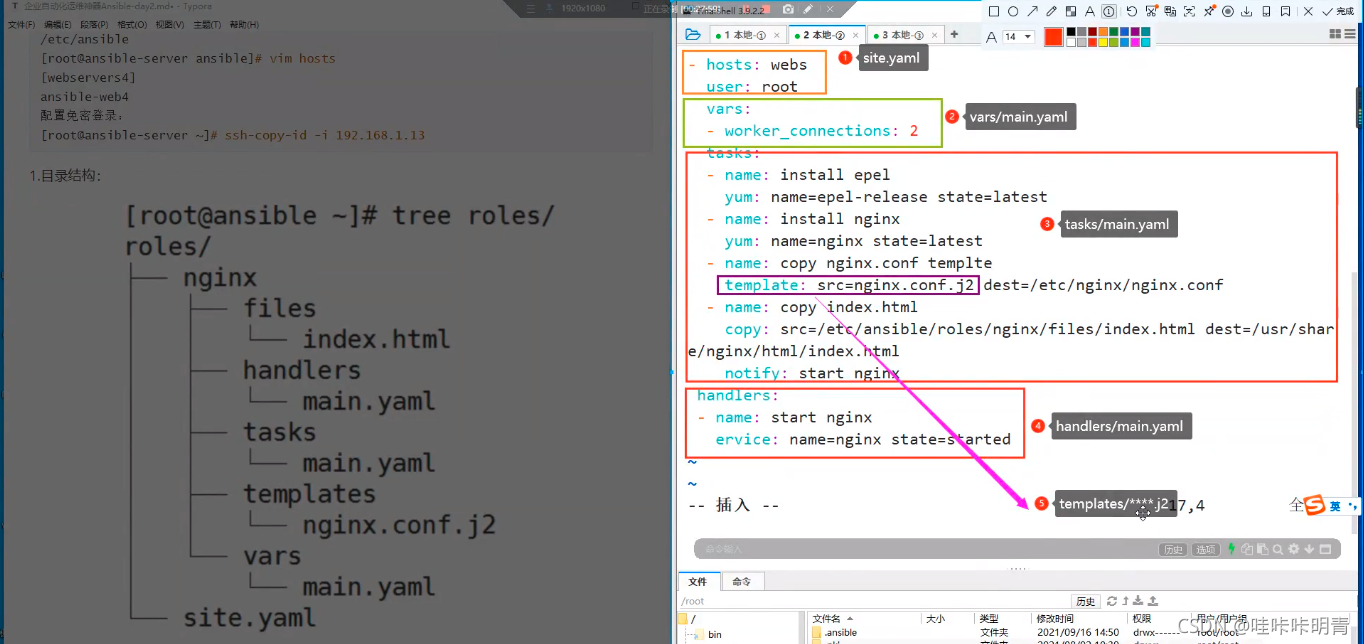Select the text annotation tool
Viewport: 1364px width, 644px height.
coord(1090,12)
